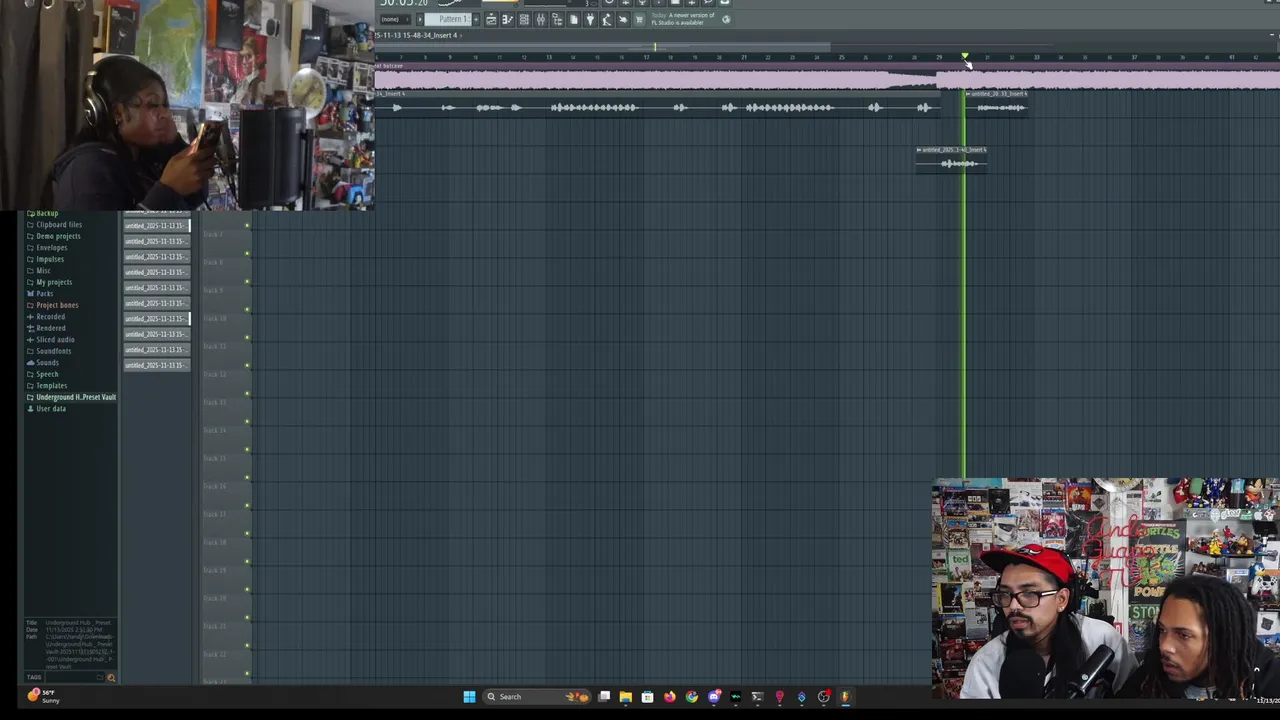Open Firefox from the taskbar

[670, 697]
